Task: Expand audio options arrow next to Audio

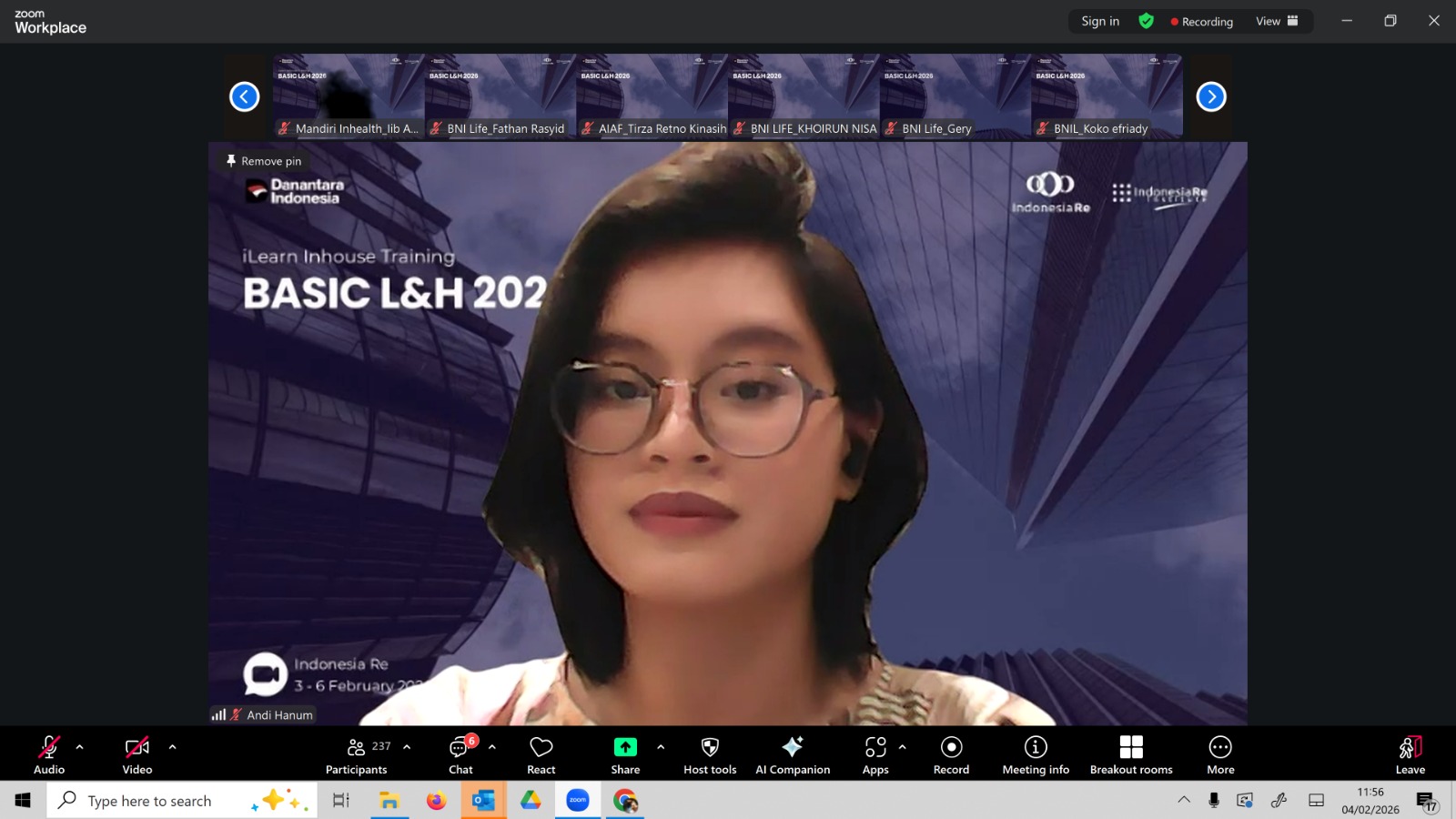Action: click(80, 747)
